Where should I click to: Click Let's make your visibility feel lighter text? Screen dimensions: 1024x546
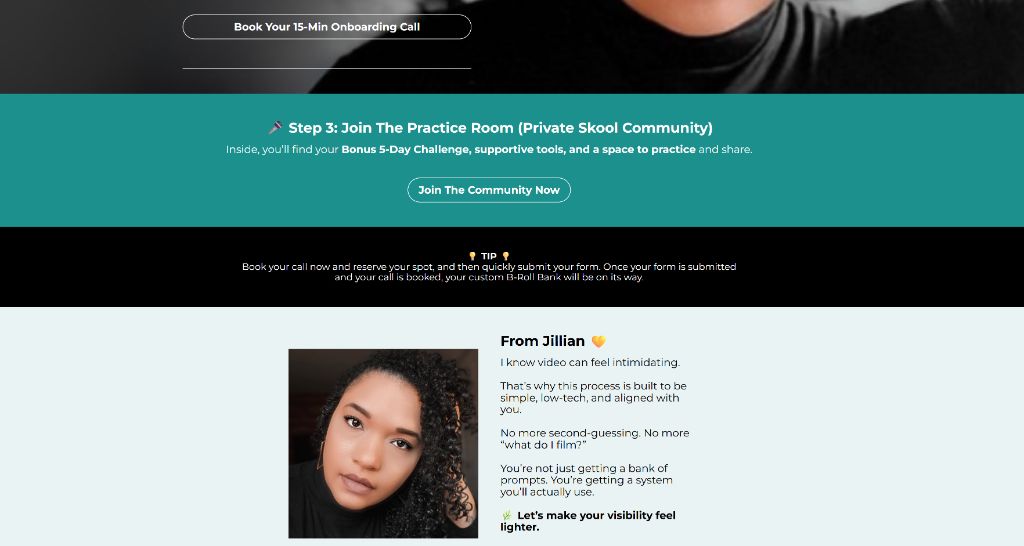588,521
